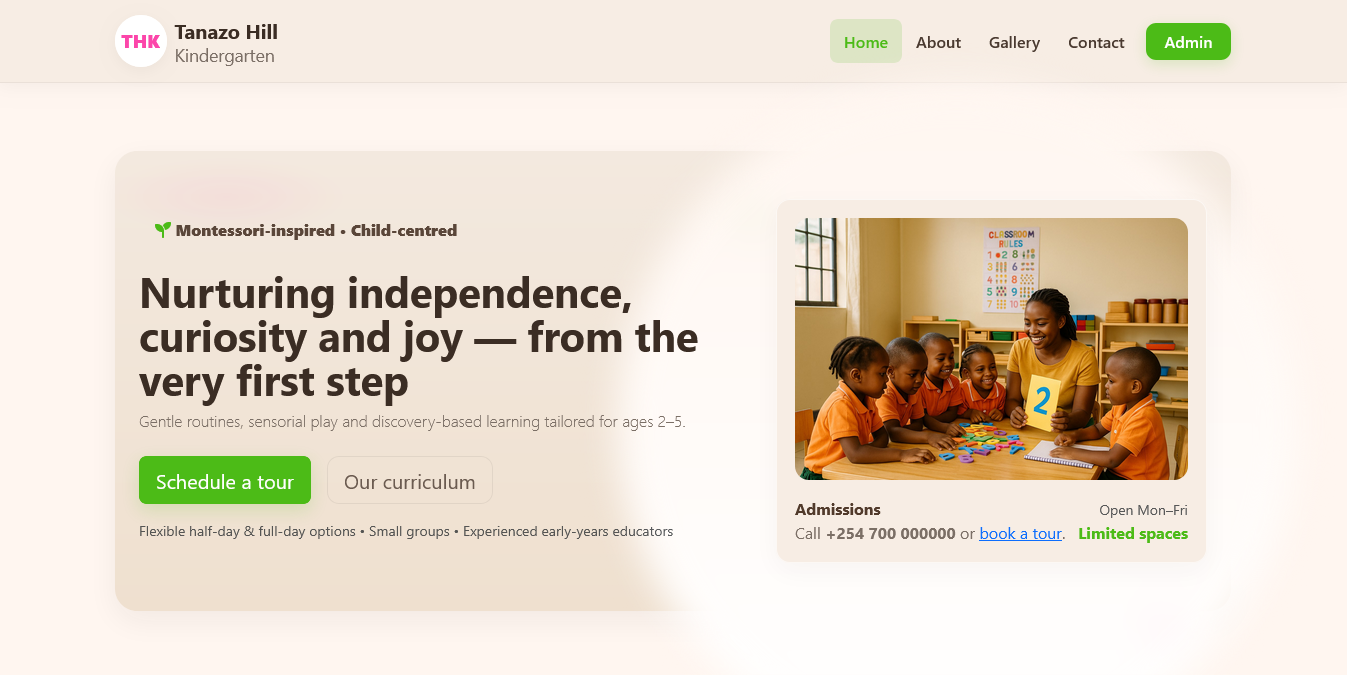Click the Nurturing independence main headline
Screen dimensions: 1347x675
coord(418,337)
